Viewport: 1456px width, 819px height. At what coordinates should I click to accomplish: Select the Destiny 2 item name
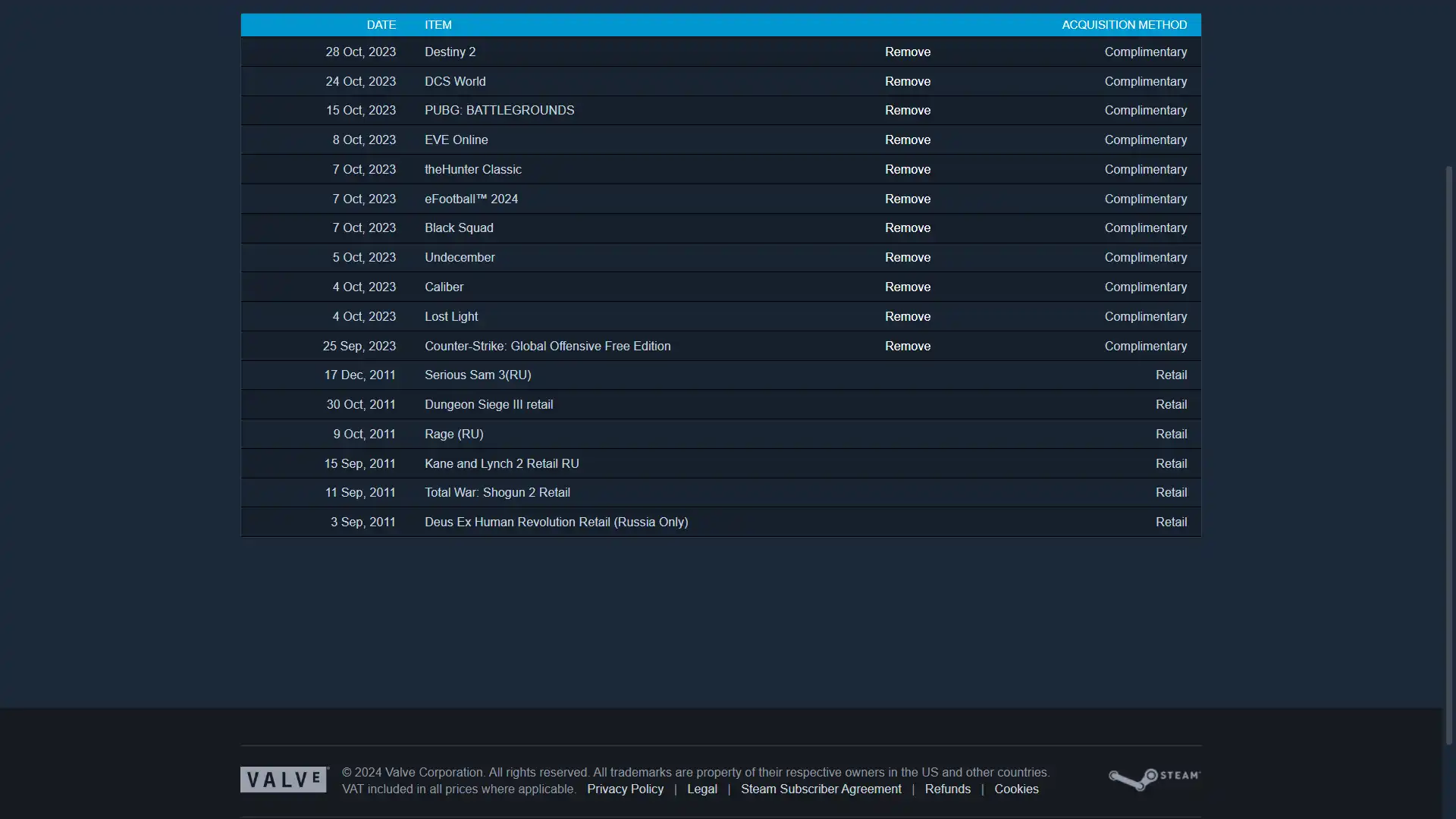coord(450,52)
